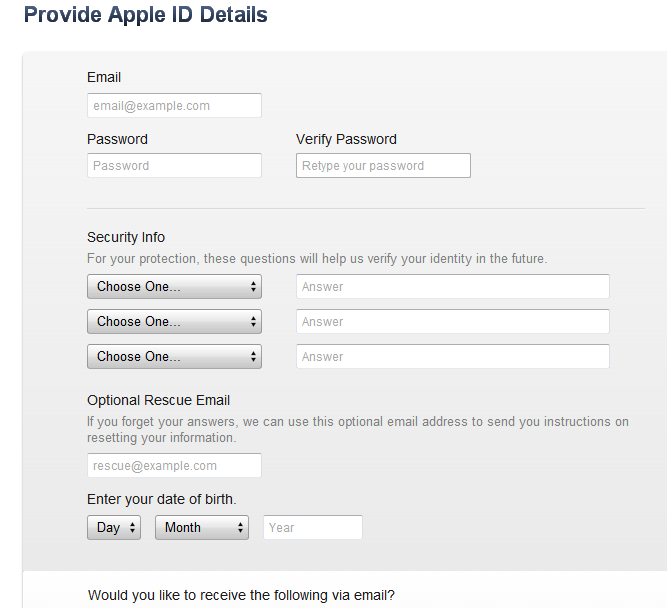Click the Year input field
The height and width of the screenshot is (608, 667).
coord(312,528)
